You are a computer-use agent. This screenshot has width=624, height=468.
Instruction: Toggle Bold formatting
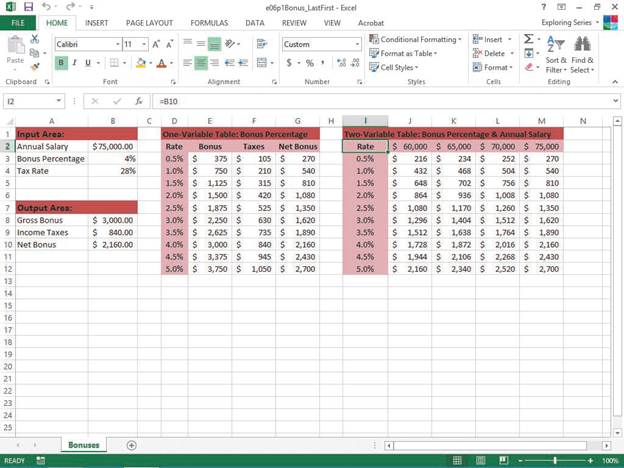coord(61,63)
